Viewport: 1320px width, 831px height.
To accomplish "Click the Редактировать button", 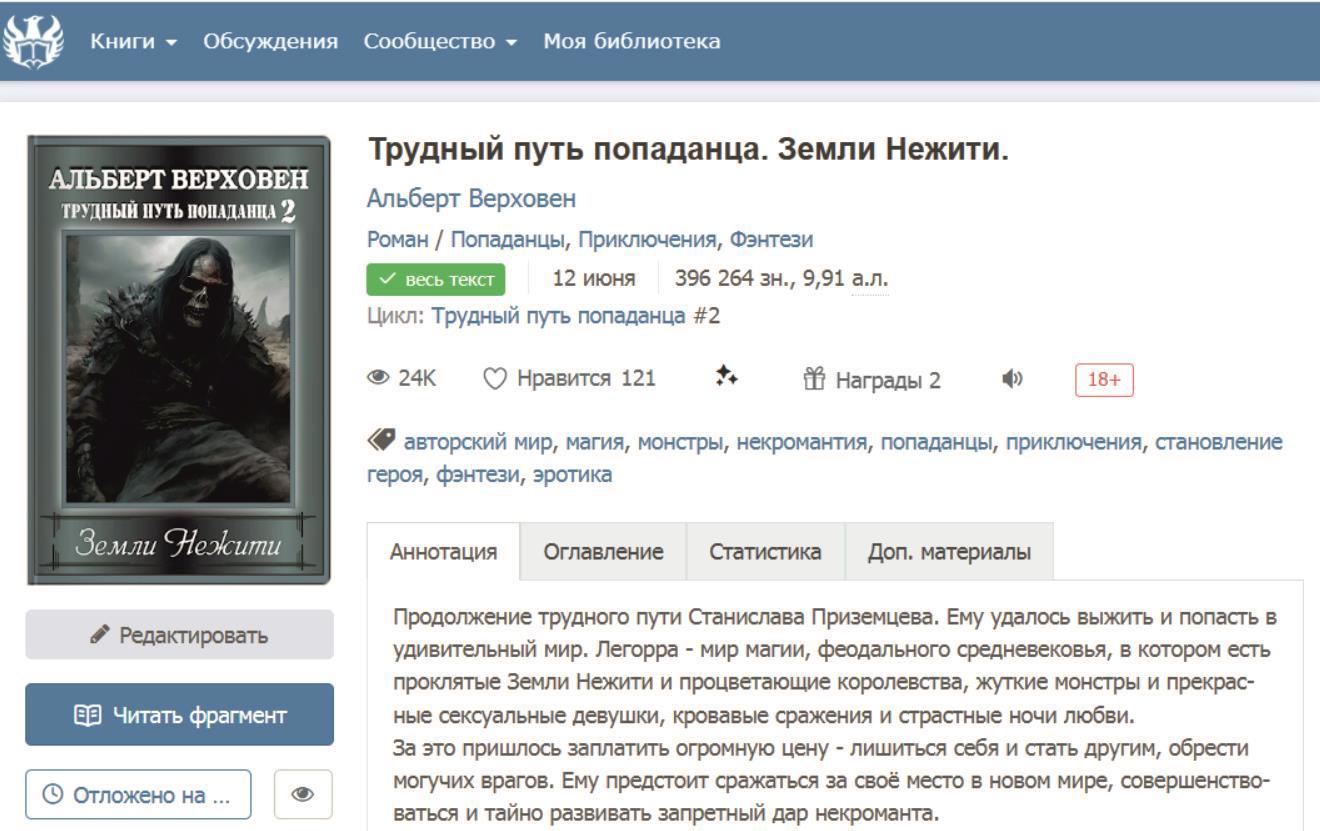I will 179,635.
